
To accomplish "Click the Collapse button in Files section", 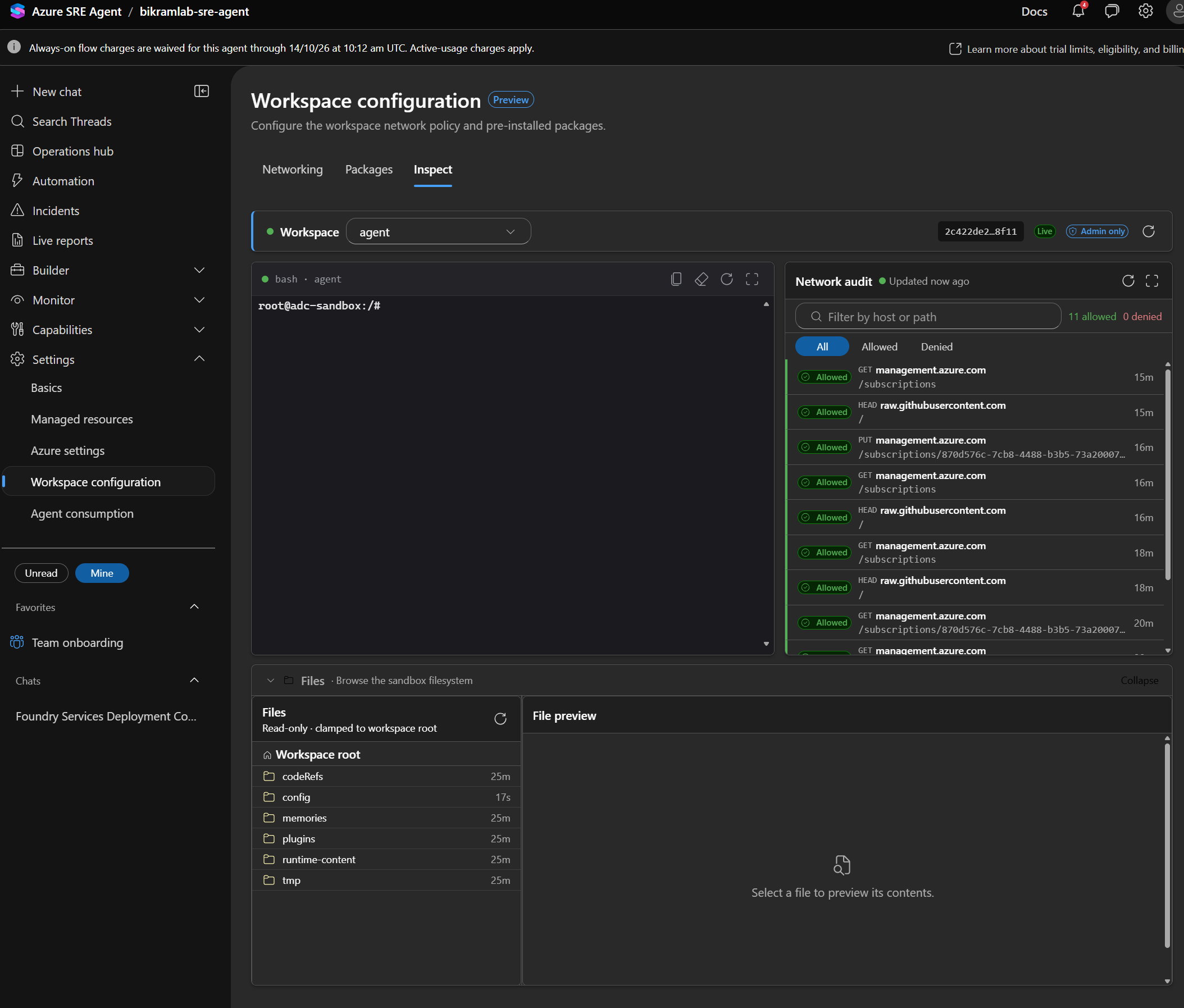I will pos(1140,681).
